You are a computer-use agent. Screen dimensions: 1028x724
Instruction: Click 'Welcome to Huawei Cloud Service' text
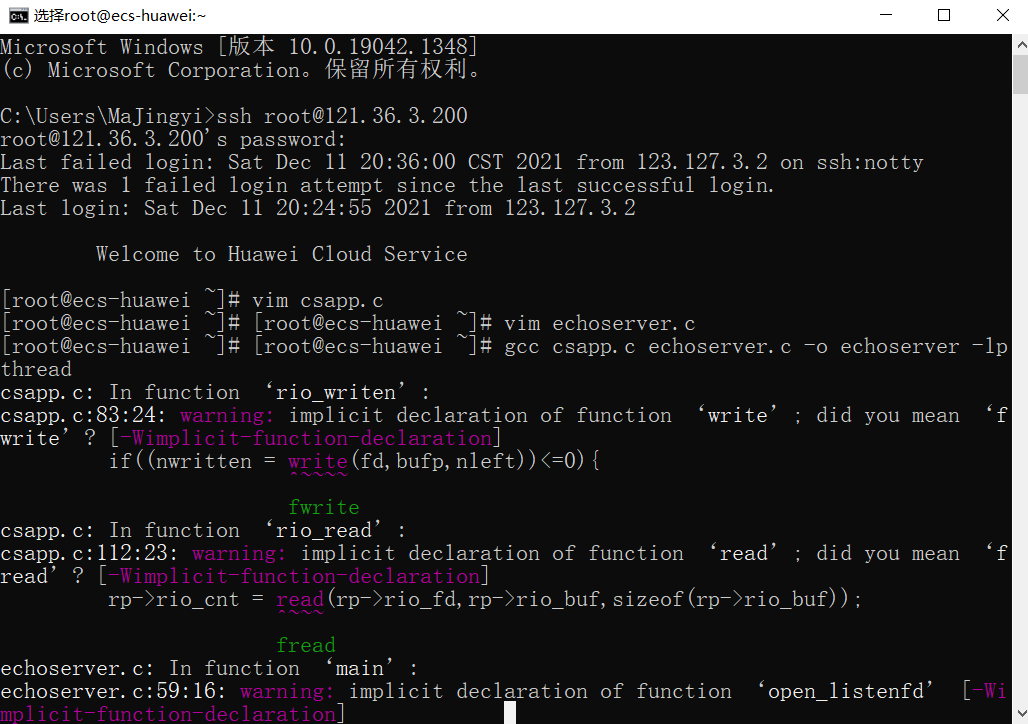click(281, 254)
